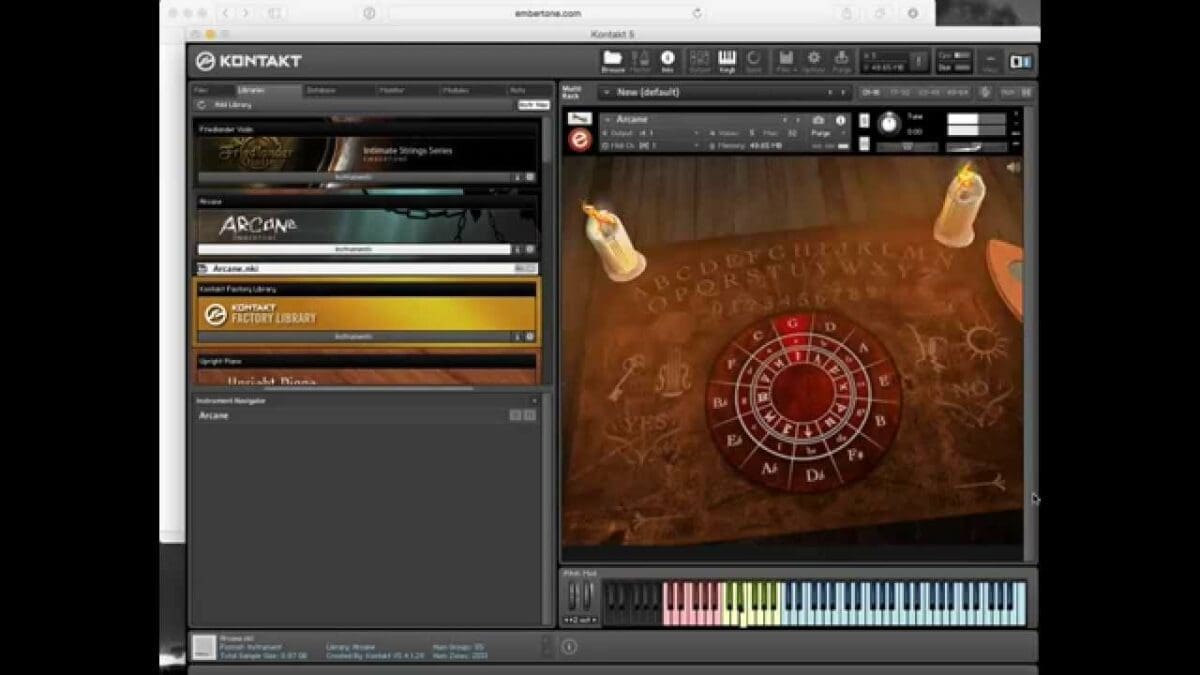The width and height of the screenshot is (1200, 675).
Task: Click the NI logo panel icon
Action: pos(1020,61)
